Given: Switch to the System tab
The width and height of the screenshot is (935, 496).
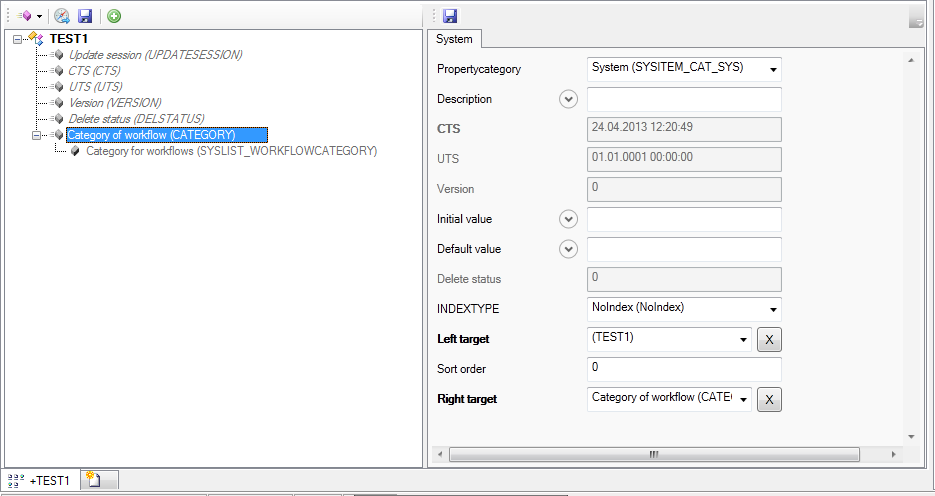Looking at the screenshot, I should [454, 39].
